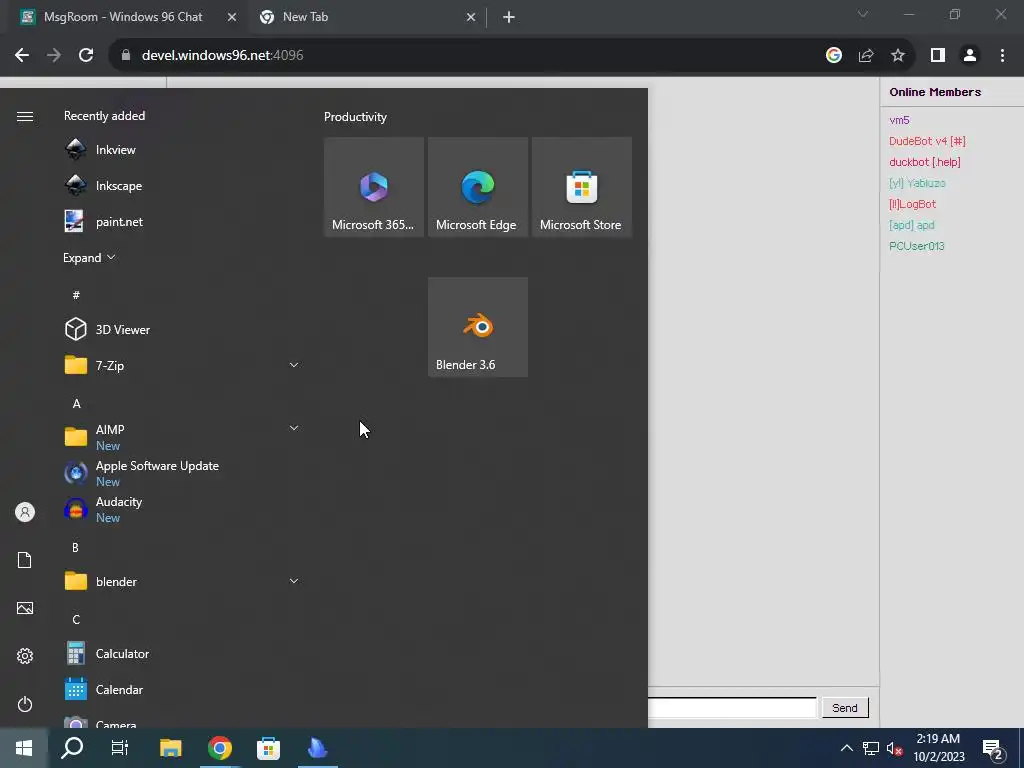
Task: Open Task View on the taskbar
Action: [120, 748]
